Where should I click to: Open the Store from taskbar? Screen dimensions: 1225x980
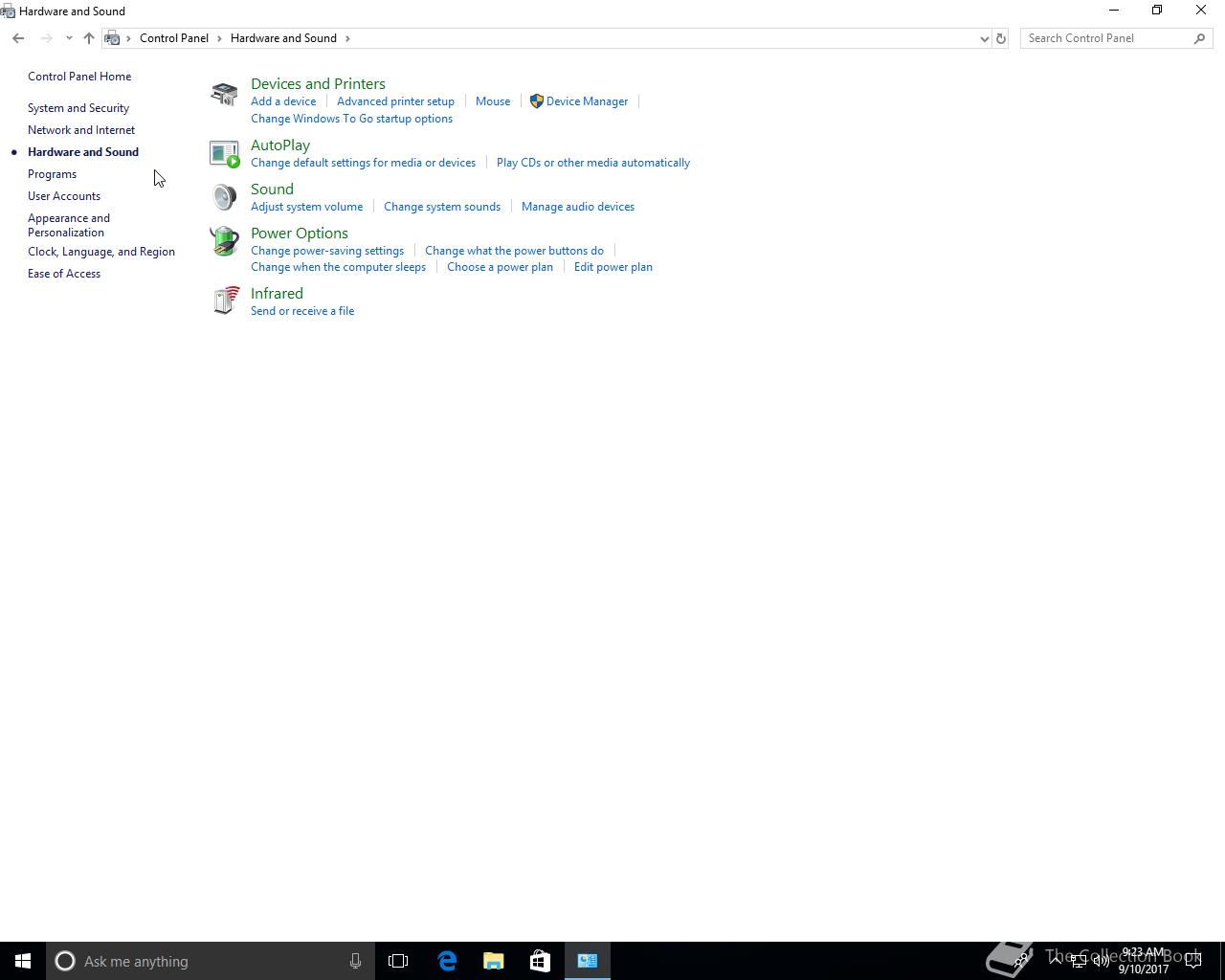pyautogui.click(x=540, y=961)
